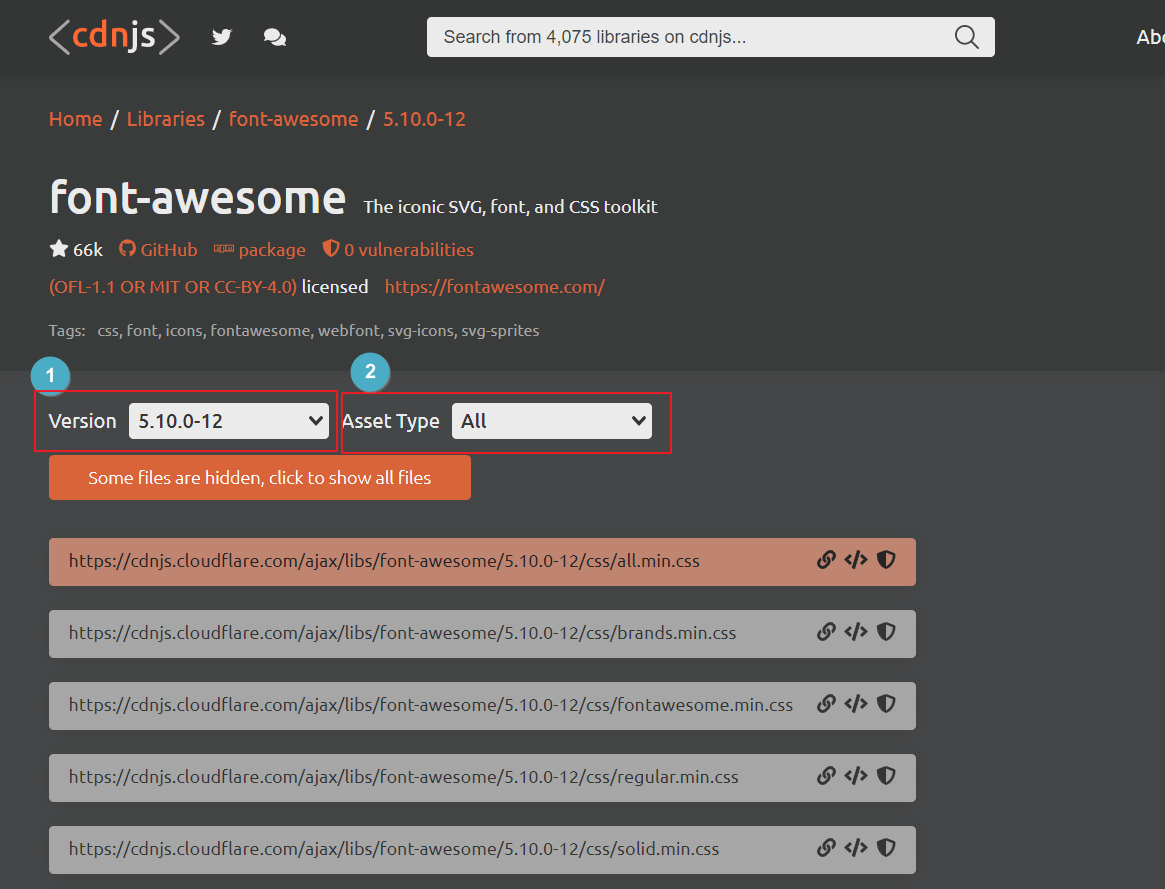Open the cdnjs Twitter icon

(x=221, y=37)
